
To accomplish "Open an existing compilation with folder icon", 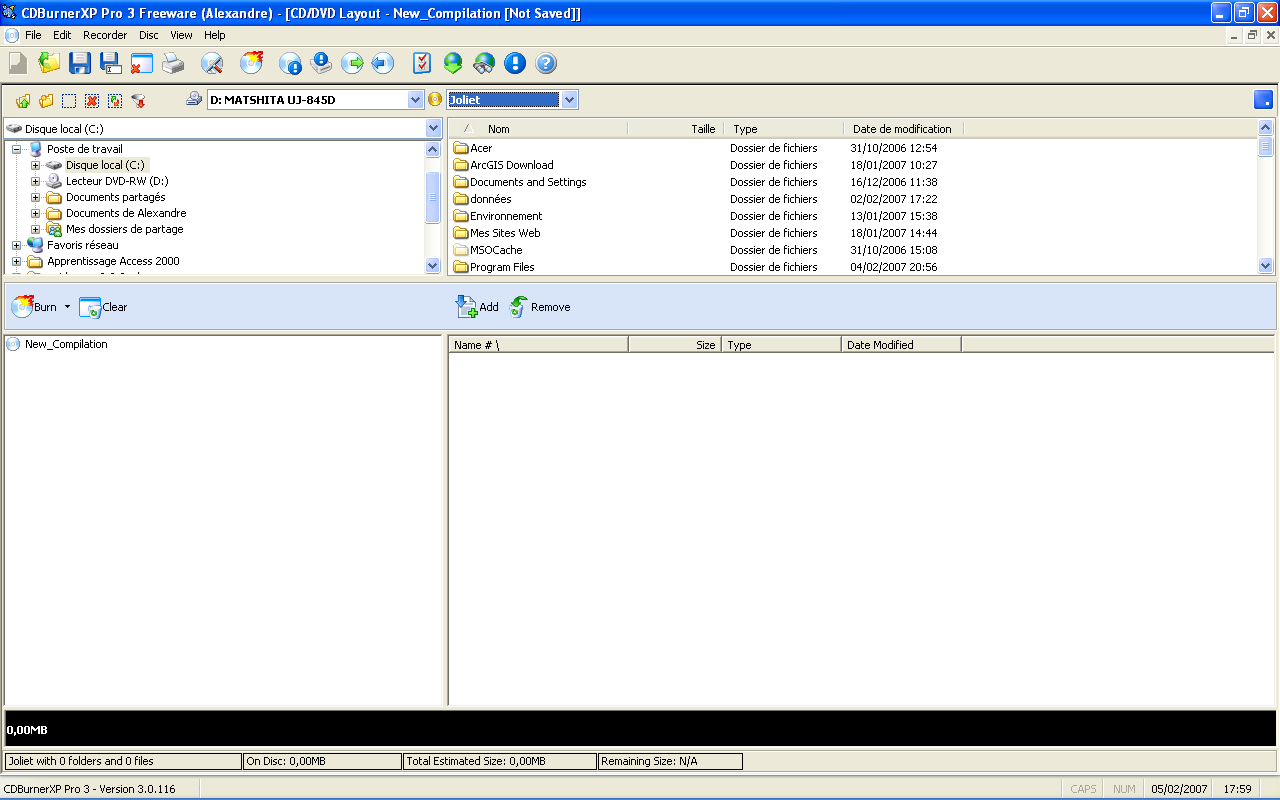I will (49, 63).
